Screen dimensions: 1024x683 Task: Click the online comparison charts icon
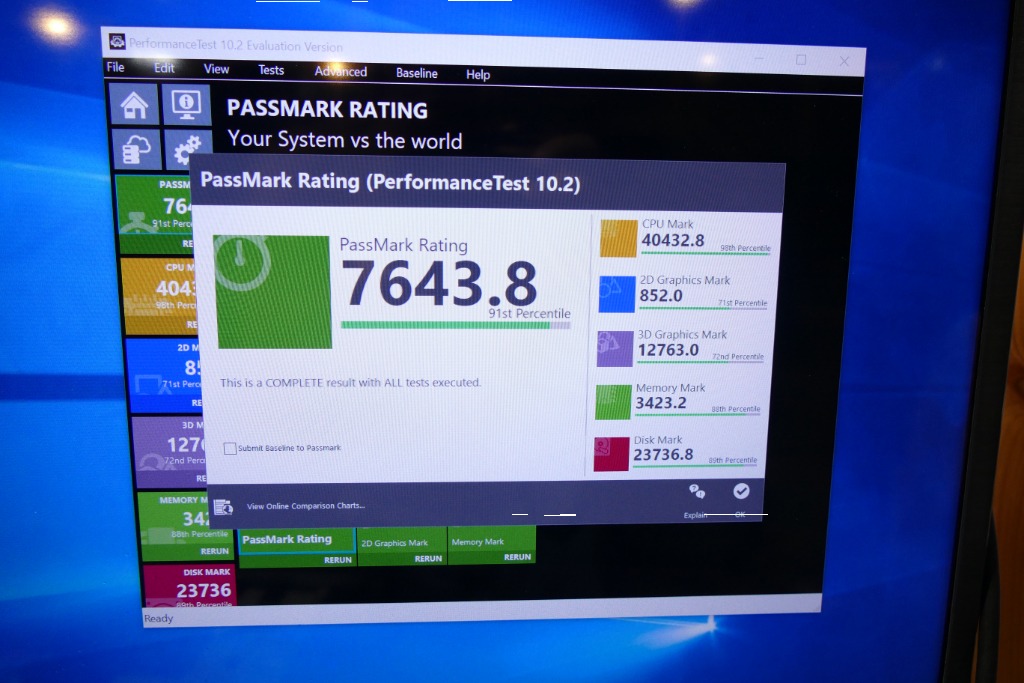223,506
